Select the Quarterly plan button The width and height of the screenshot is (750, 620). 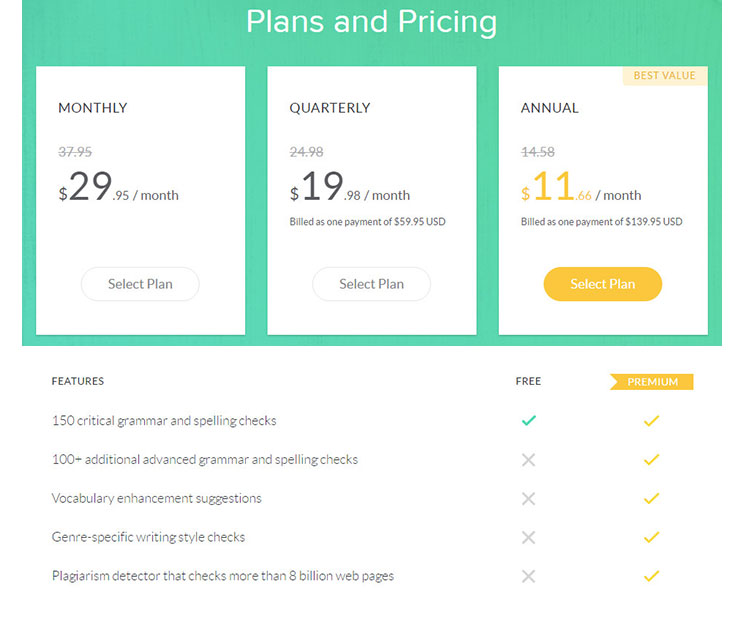(371, 284)
